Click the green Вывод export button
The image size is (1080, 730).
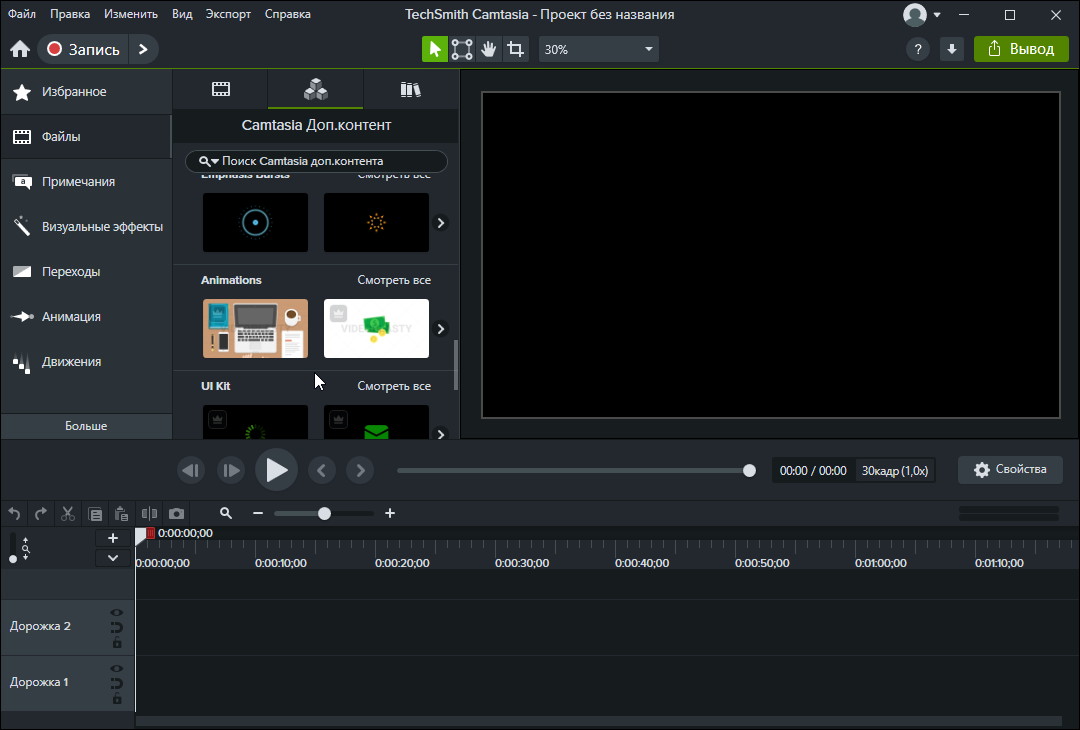point(1021,50)
